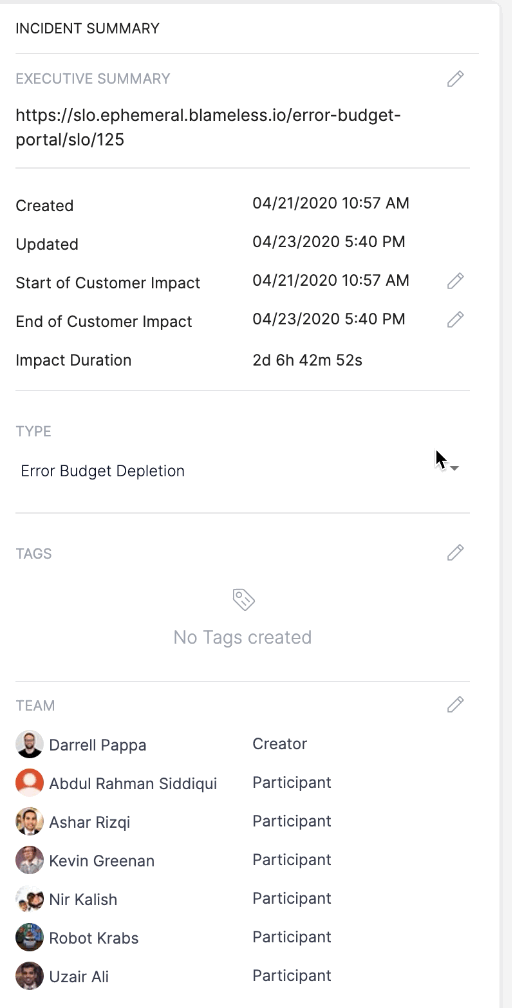Screen dimensions: 512x1008
Task: Select team member name Nir Kalish
Action: (x=83, y=899)
